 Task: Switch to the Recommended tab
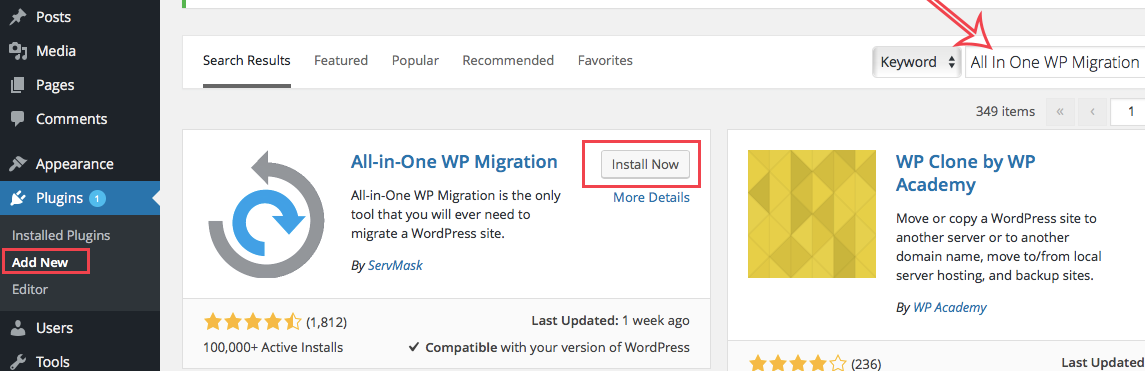(x=508, y=61)
